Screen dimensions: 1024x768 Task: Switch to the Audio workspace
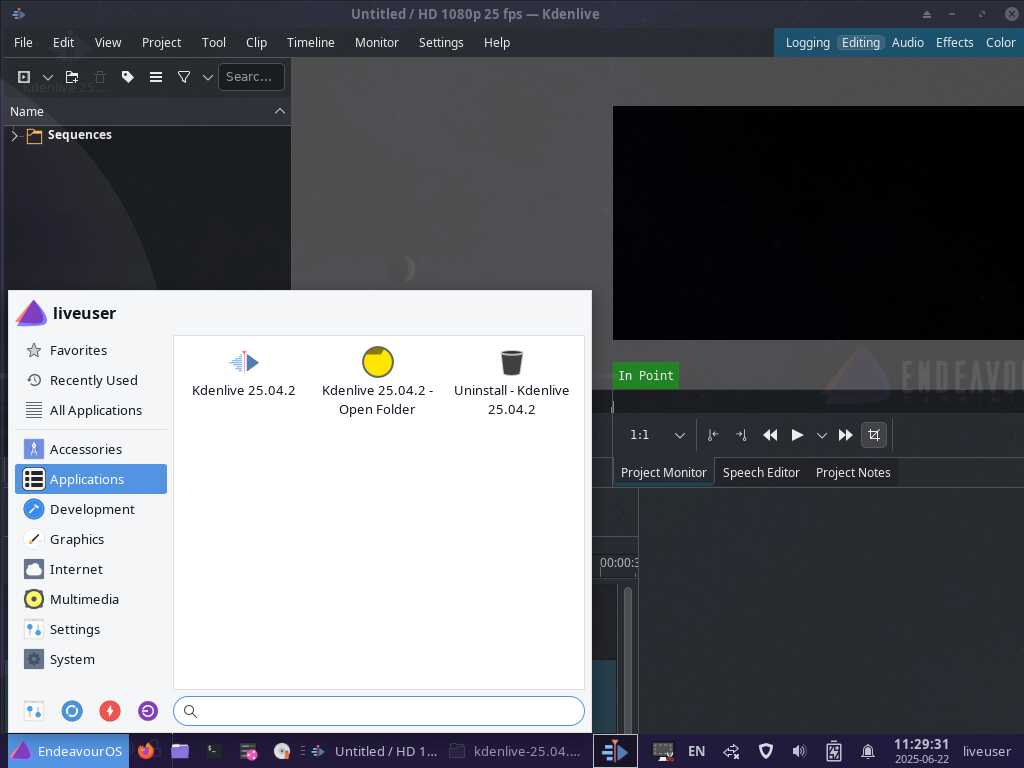(907, 42)
